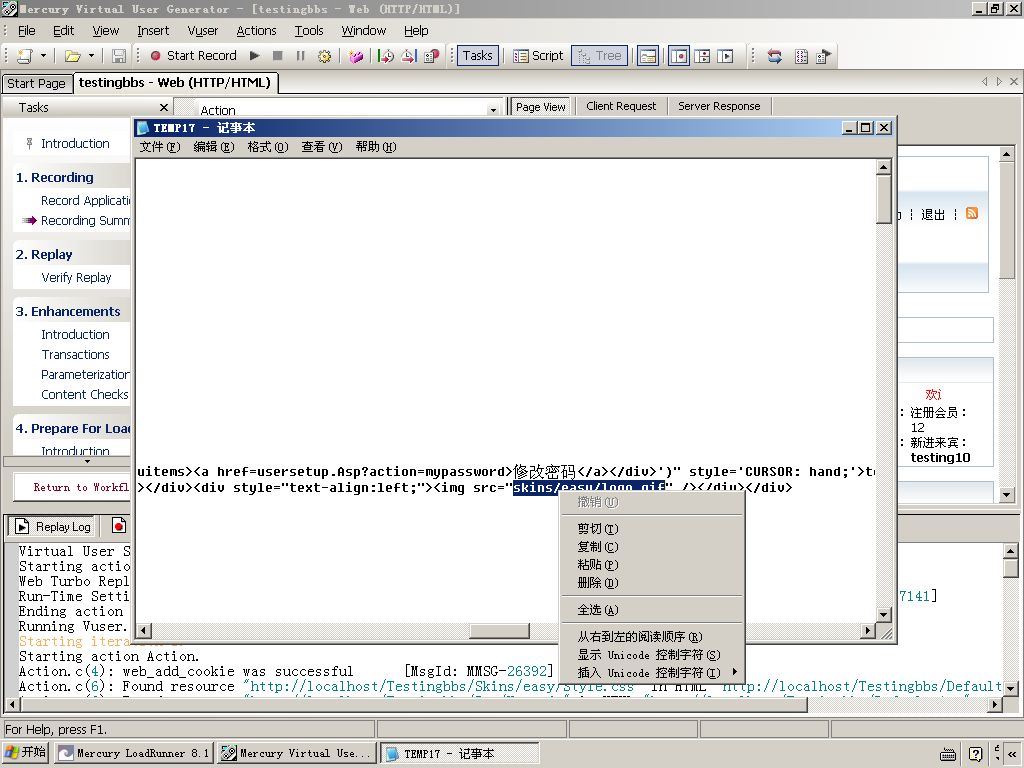The image size is (1024, 768).
Task: Click the create controller scenario icon
Action: [x=824, y=56]
